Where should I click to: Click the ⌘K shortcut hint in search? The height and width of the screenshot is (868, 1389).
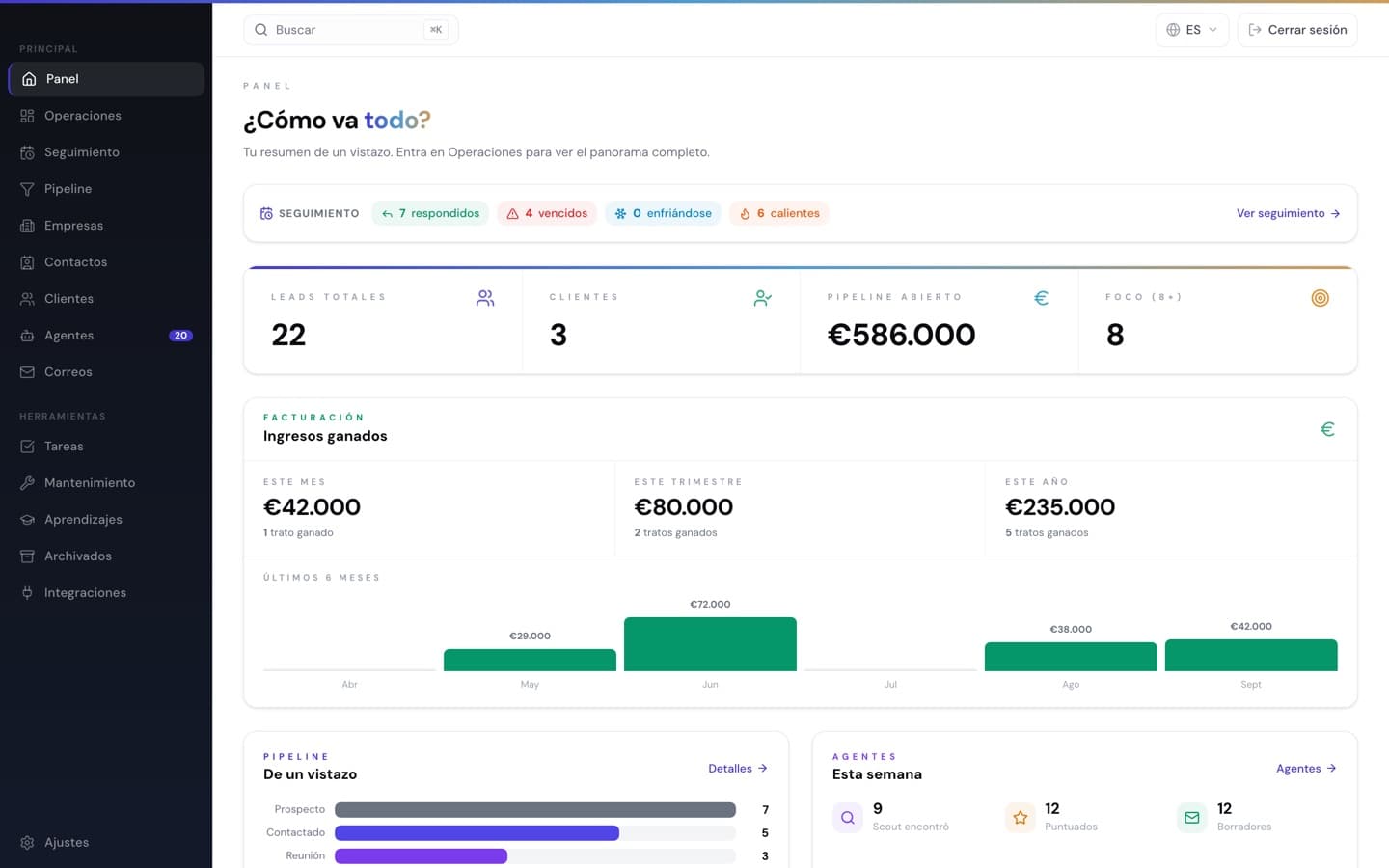click(x=436, y=30)
